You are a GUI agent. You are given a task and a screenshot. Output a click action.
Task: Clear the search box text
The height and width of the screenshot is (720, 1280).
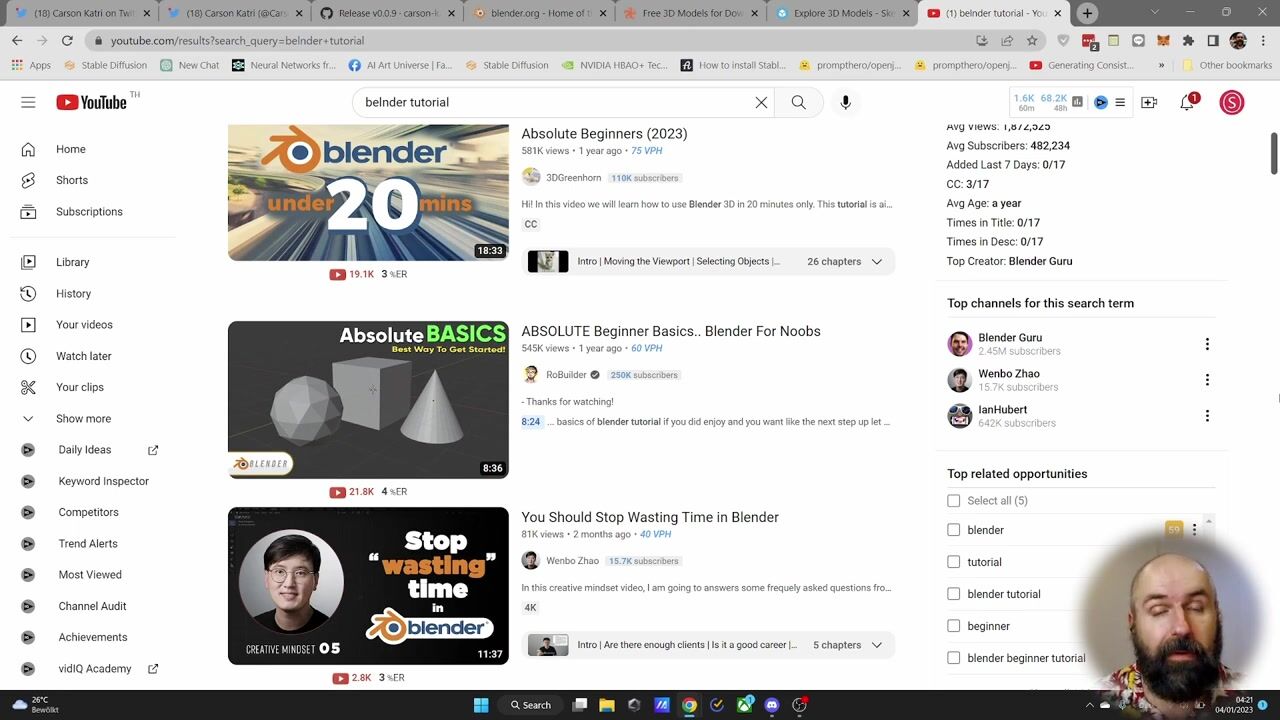pos(761,102)
